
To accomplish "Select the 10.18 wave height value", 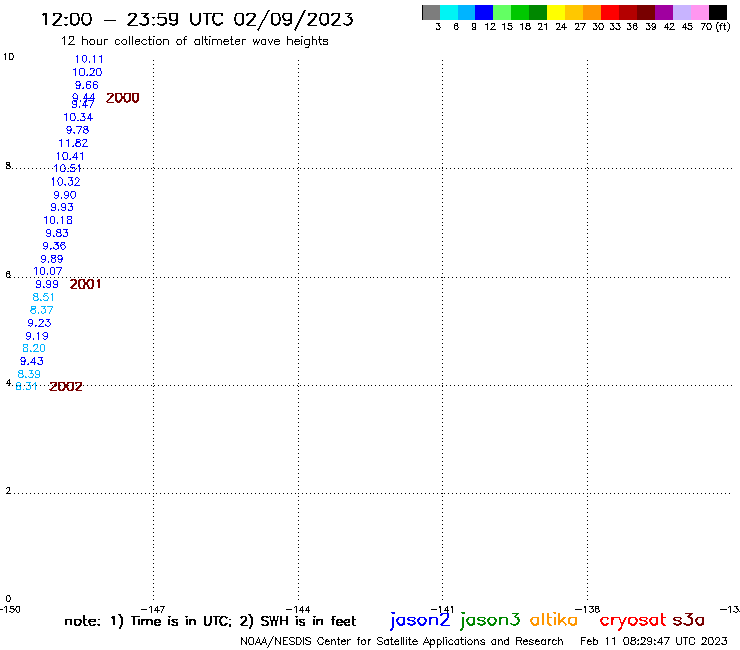I will coord(58,220).
